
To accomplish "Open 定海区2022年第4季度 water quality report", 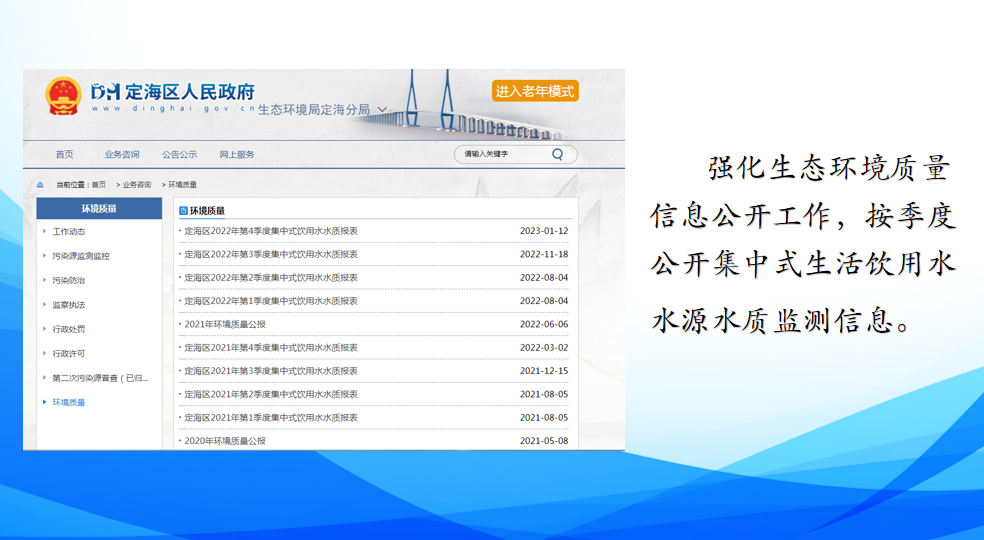I will (271, 231).
